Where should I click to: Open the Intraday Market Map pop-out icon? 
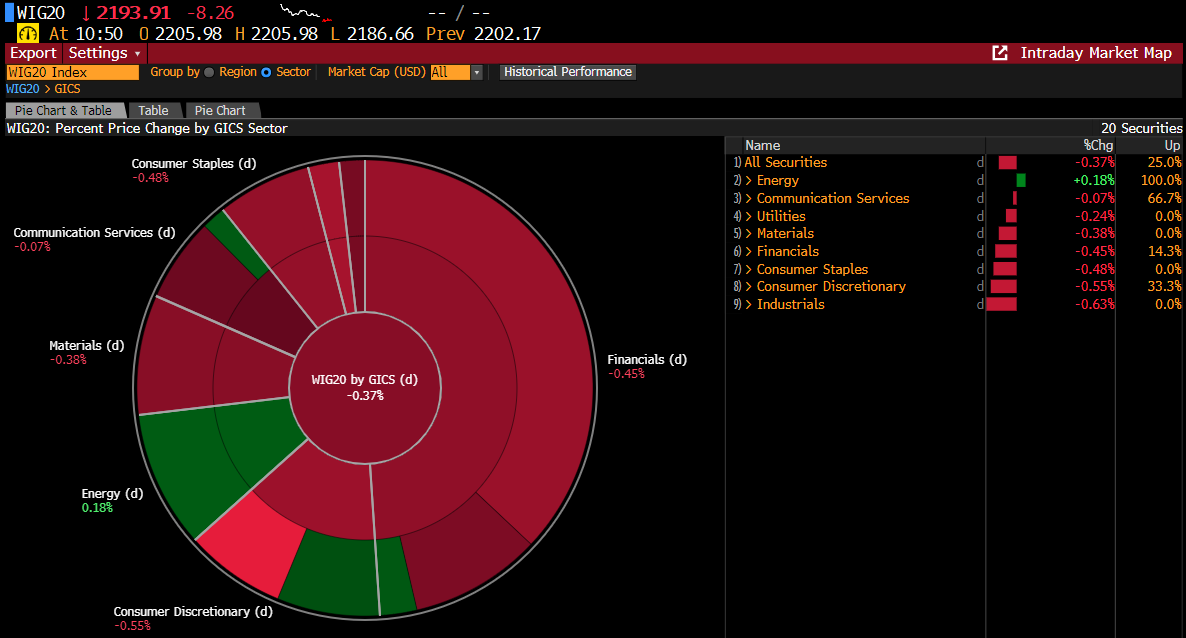point(1000,53)
